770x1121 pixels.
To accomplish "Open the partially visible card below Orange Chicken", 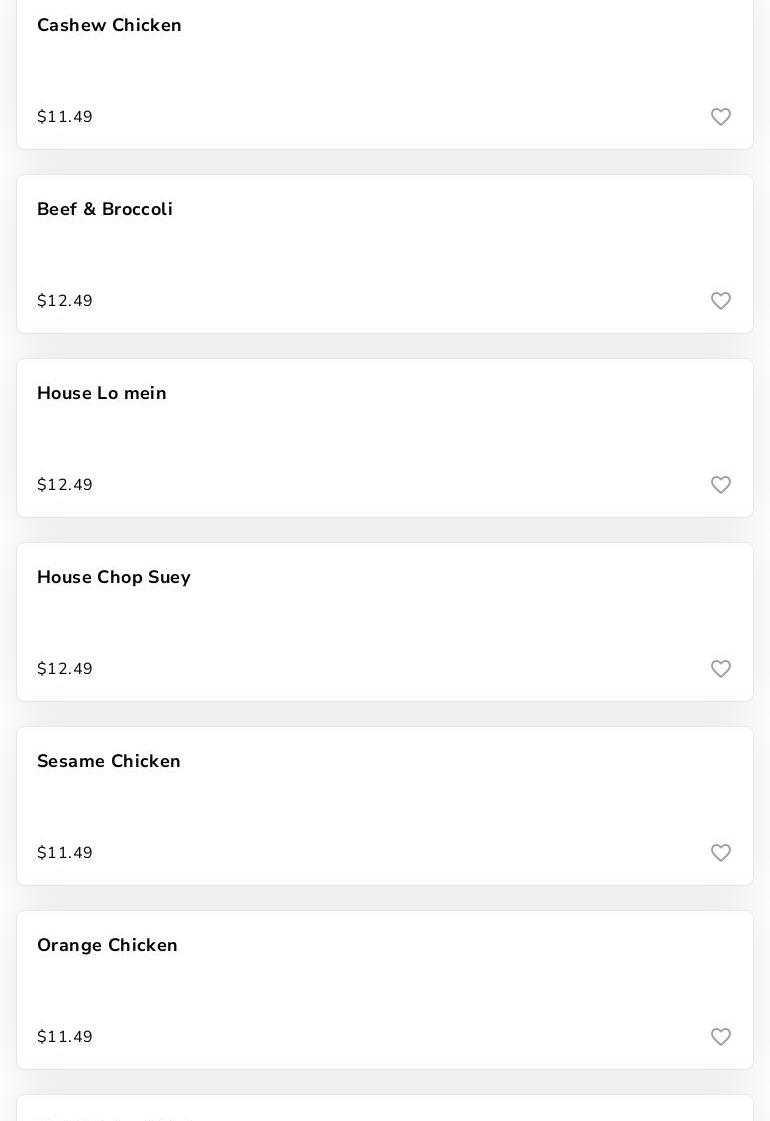I will (385, 1109).
